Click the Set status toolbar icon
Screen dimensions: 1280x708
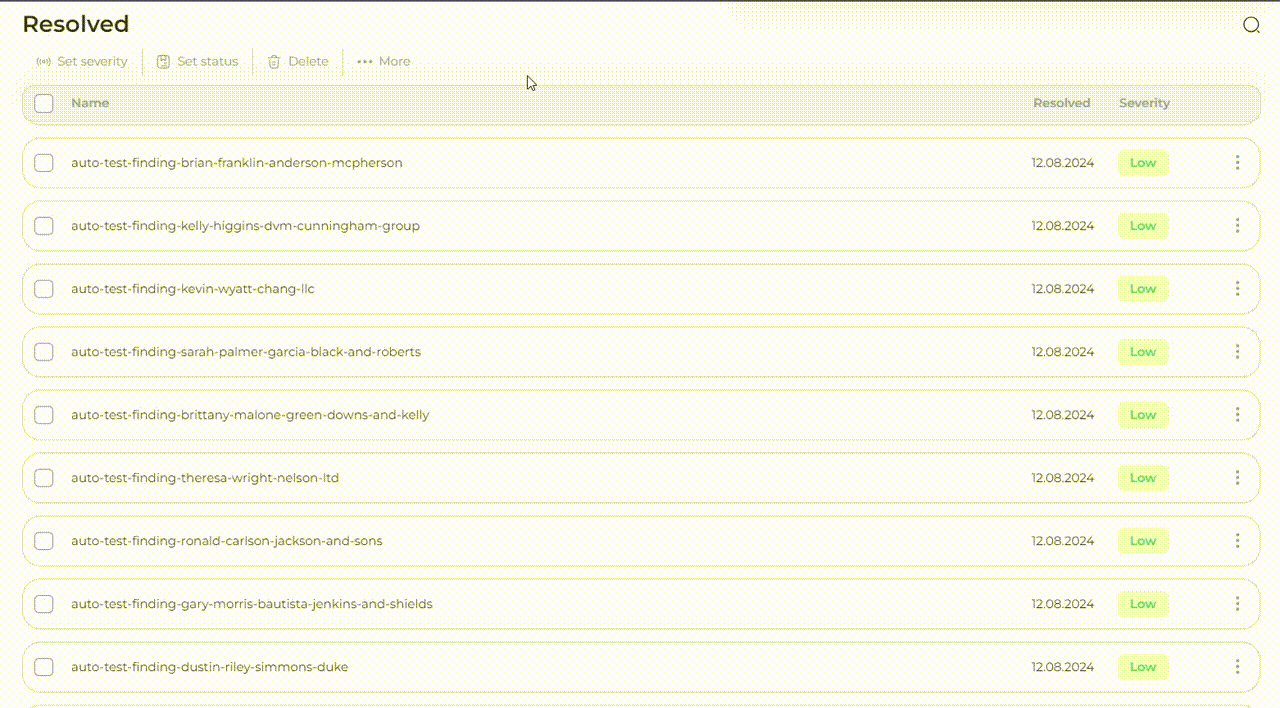coord(163,62)
